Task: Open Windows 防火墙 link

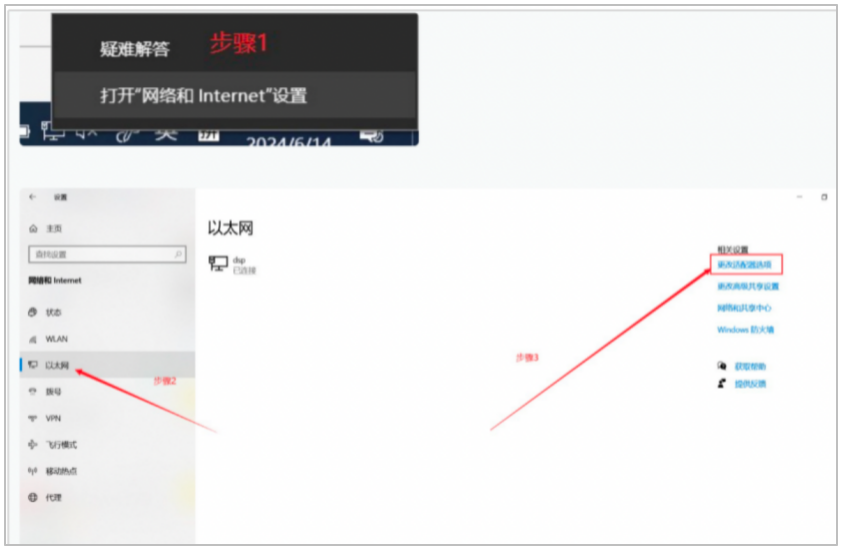Action: 745,329
